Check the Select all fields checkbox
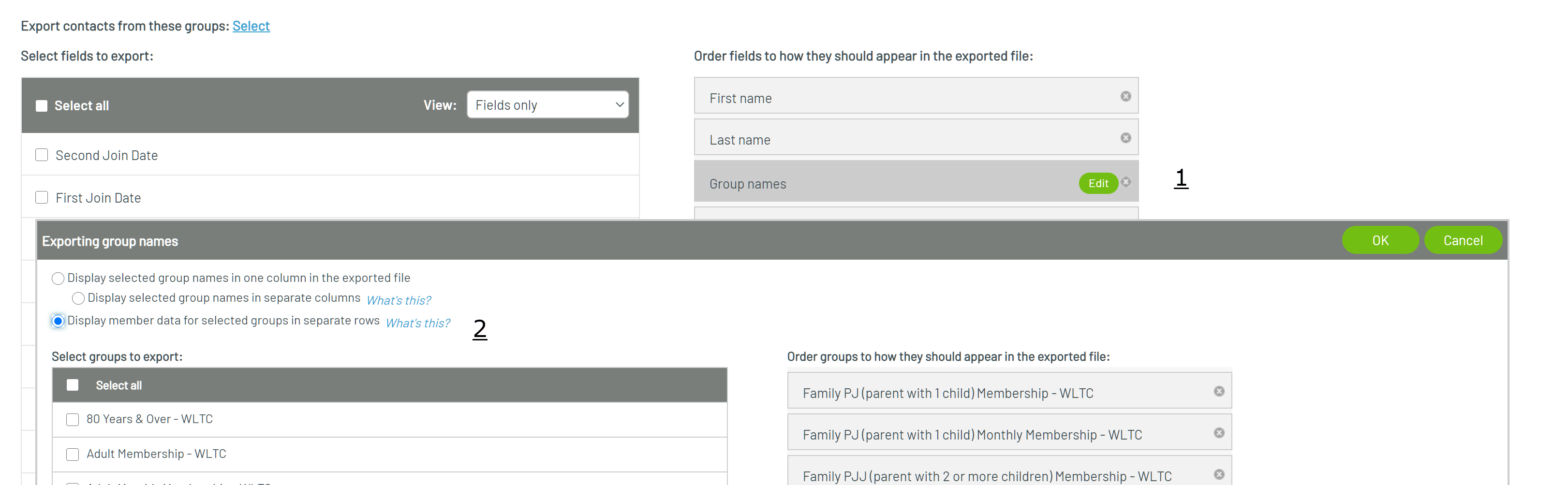 coord(42,106)
